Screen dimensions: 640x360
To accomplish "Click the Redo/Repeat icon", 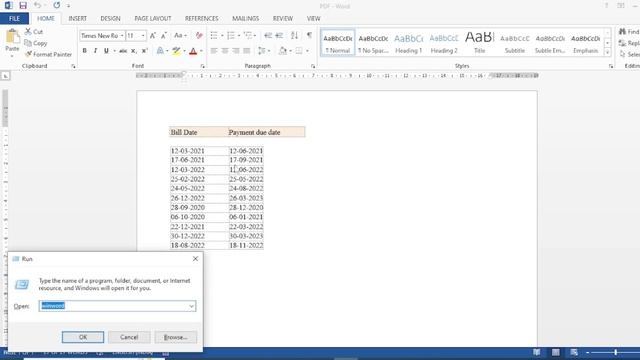I will [57, 5].
